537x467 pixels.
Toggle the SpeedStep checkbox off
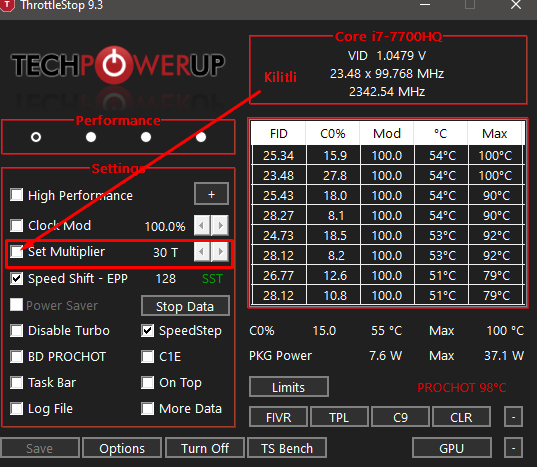click(147, 331)
